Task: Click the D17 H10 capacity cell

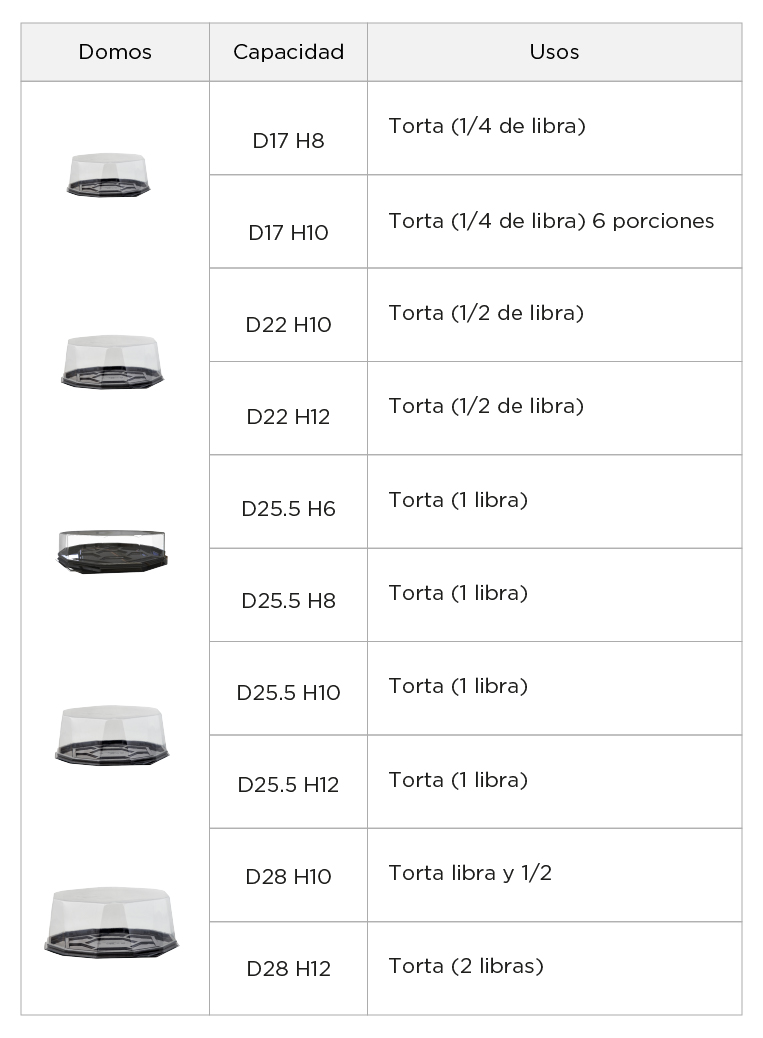Action: click(289, 222)
